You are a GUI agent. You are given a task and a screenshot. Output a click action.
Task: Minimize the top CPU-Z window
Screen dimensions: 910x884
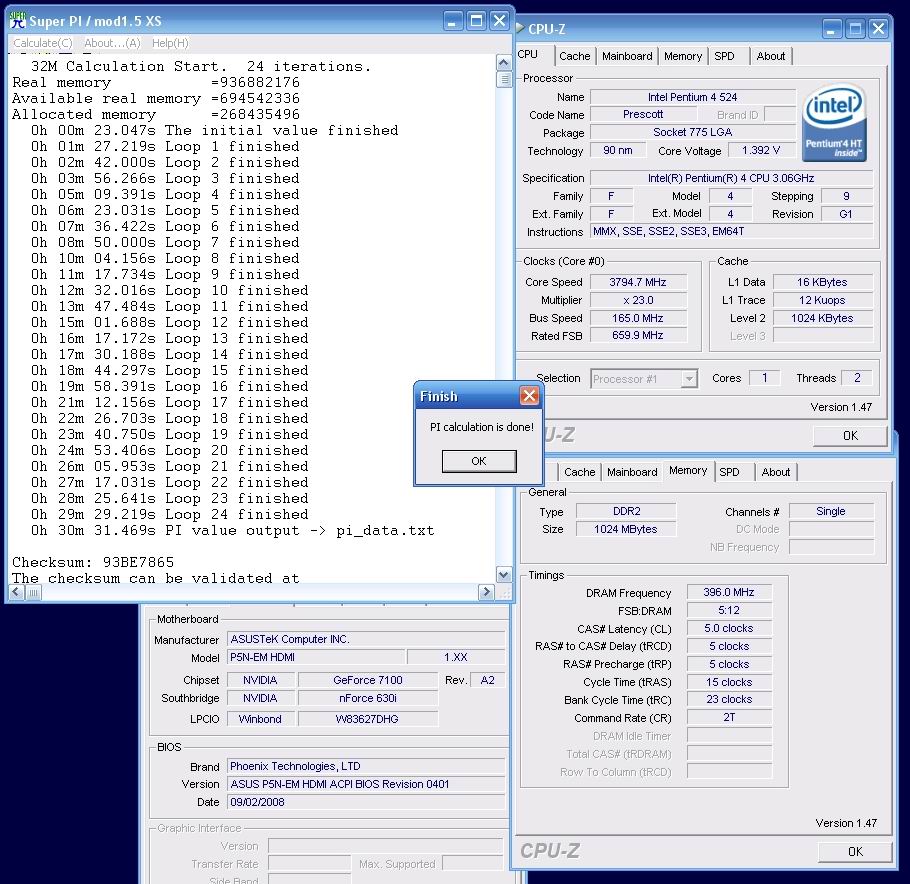[x=831, y=28]
